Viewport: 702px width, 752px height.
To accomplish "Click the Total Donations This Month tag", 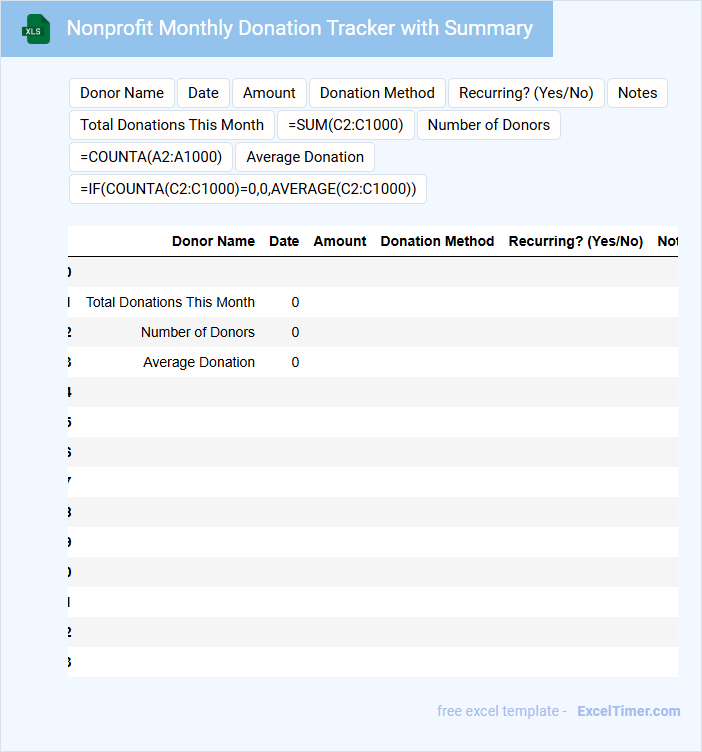I will tap(172, 125).
